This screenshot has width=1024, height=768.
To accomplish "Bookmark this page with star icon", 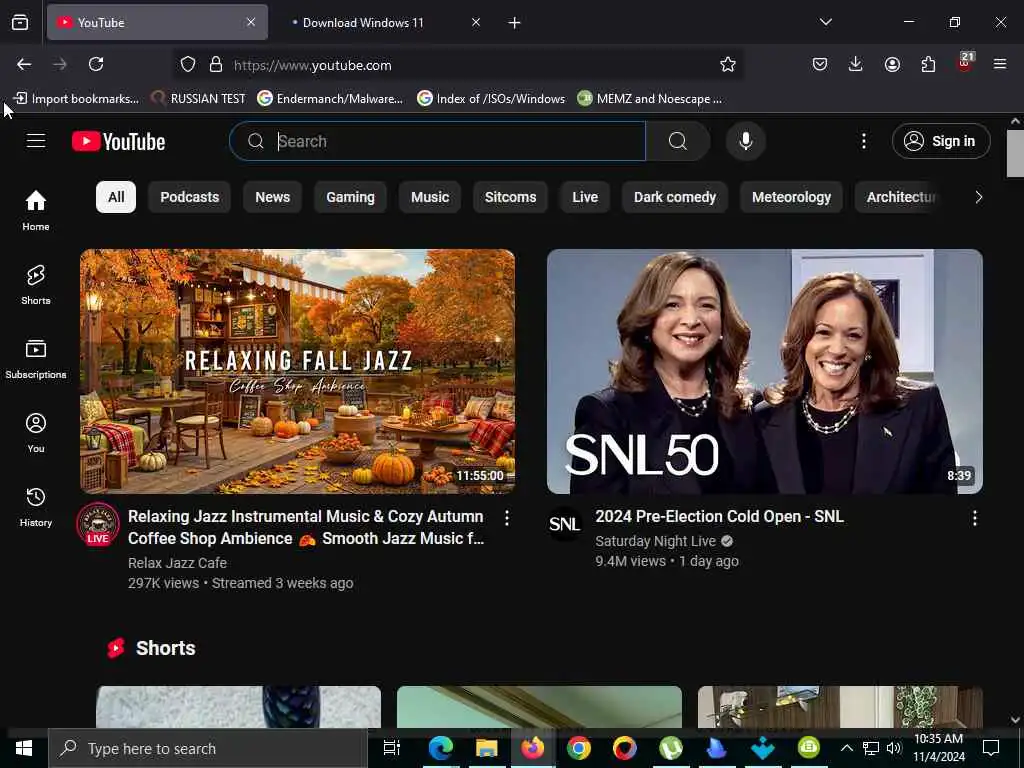I will point(728,64).
